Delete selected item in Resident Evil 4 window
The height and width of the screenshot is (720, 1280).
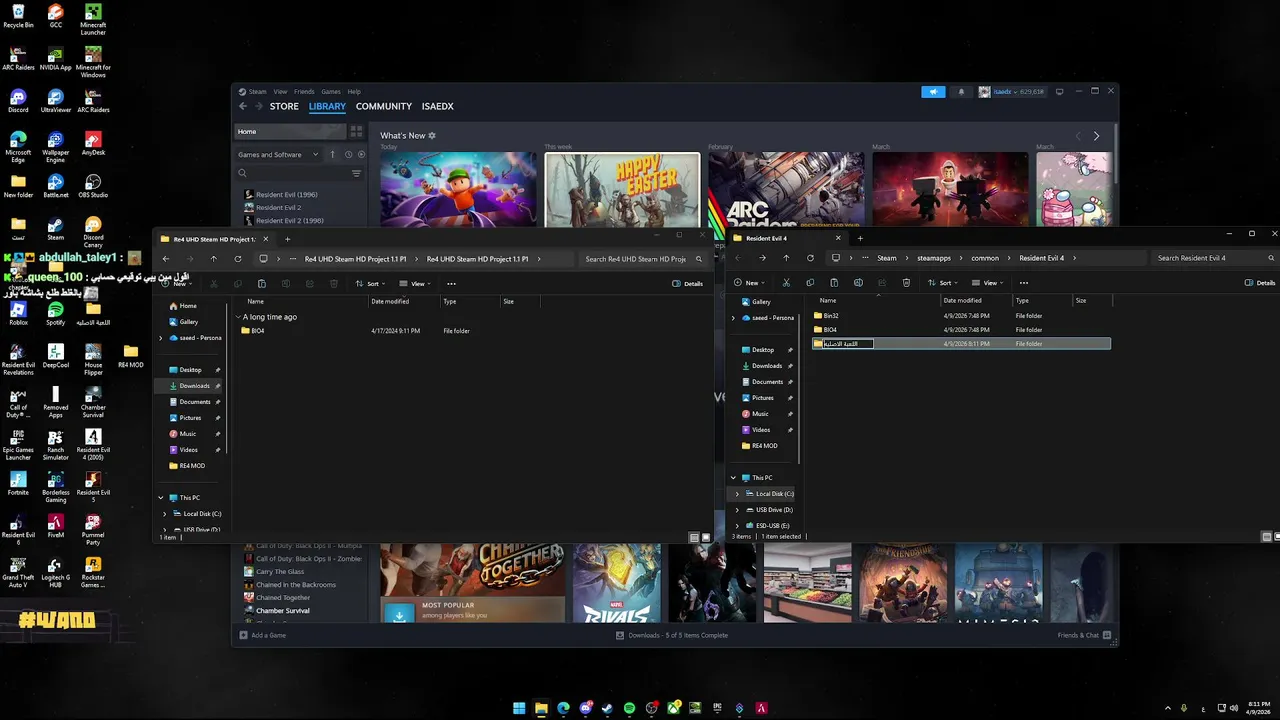tap(906, 283)
